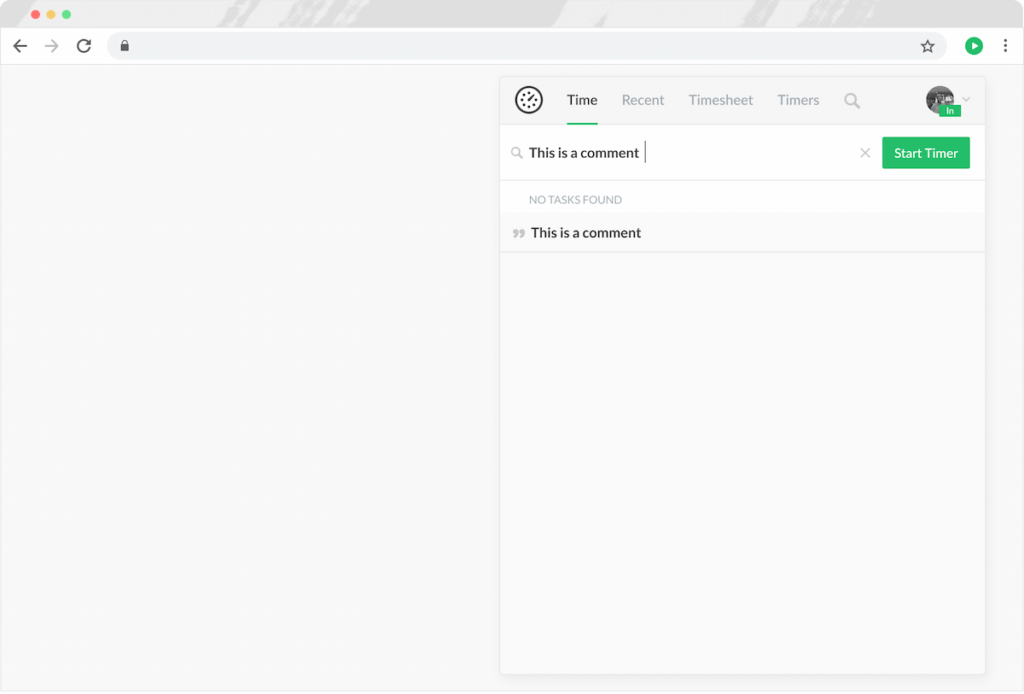Switch to the Recent tab
Screen dimensions: 1024x694
(x=643, y=100)
